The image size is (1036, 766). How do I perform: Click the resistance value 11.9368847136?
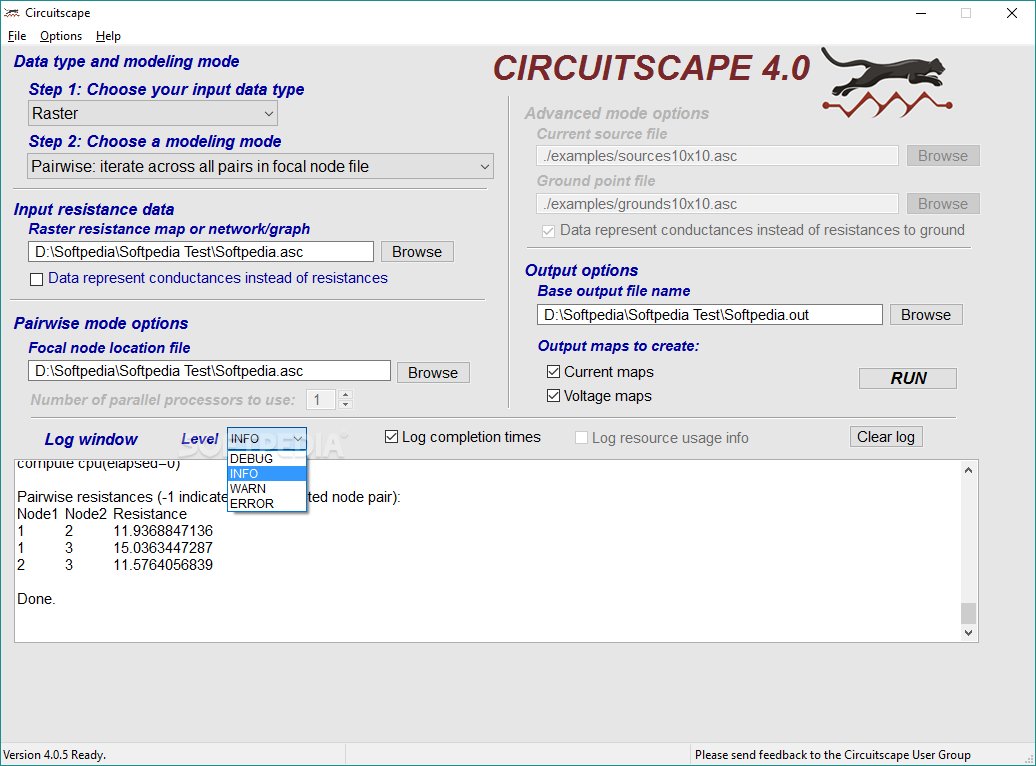coord(163,531)
